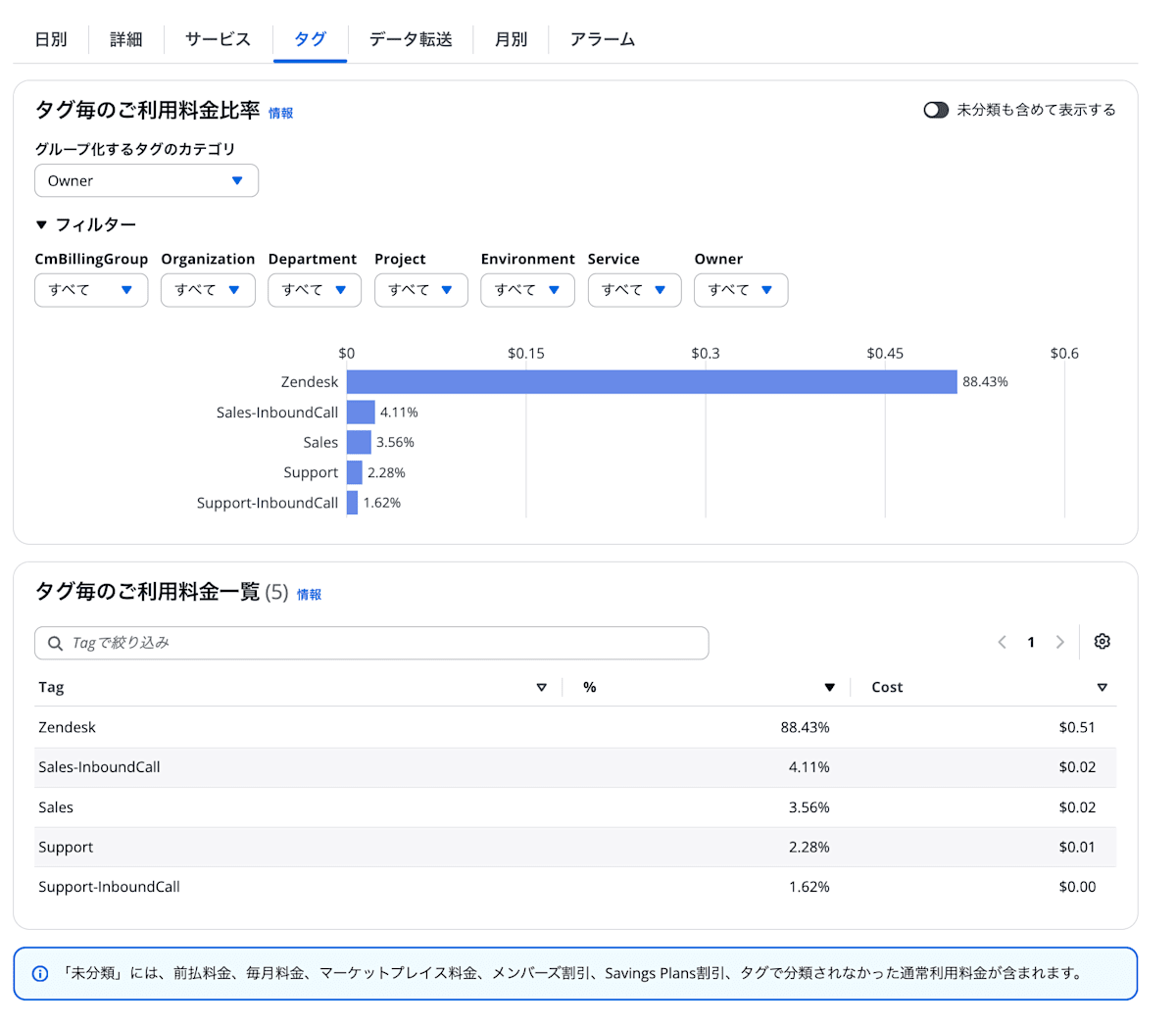Click the Sales-InboundCall bar in the chart
Screen dimensions: 1176x1024
click(x=361, y=413)
